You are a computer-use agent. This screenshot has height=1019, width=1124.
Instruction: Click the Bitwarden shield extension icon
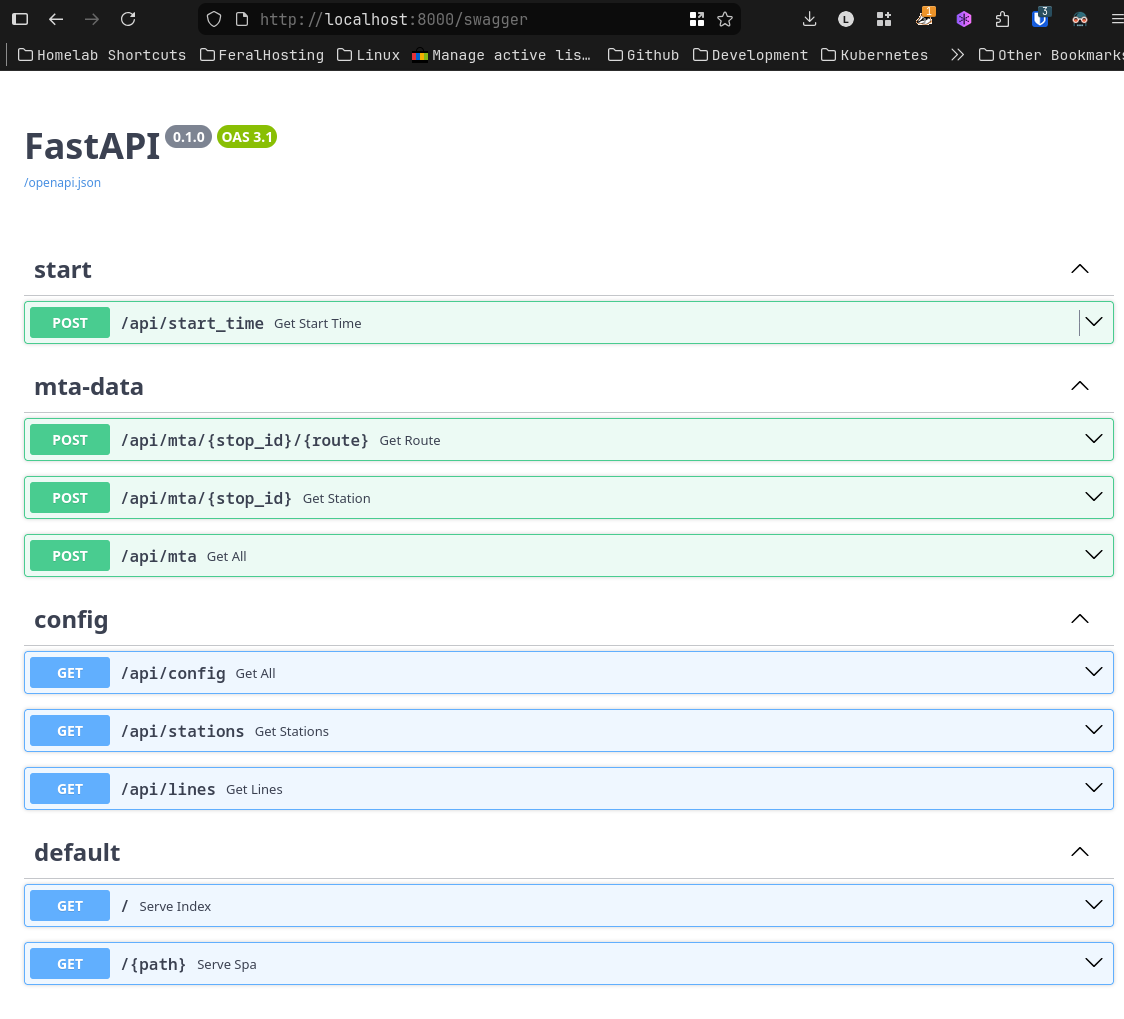point(1040,19)
